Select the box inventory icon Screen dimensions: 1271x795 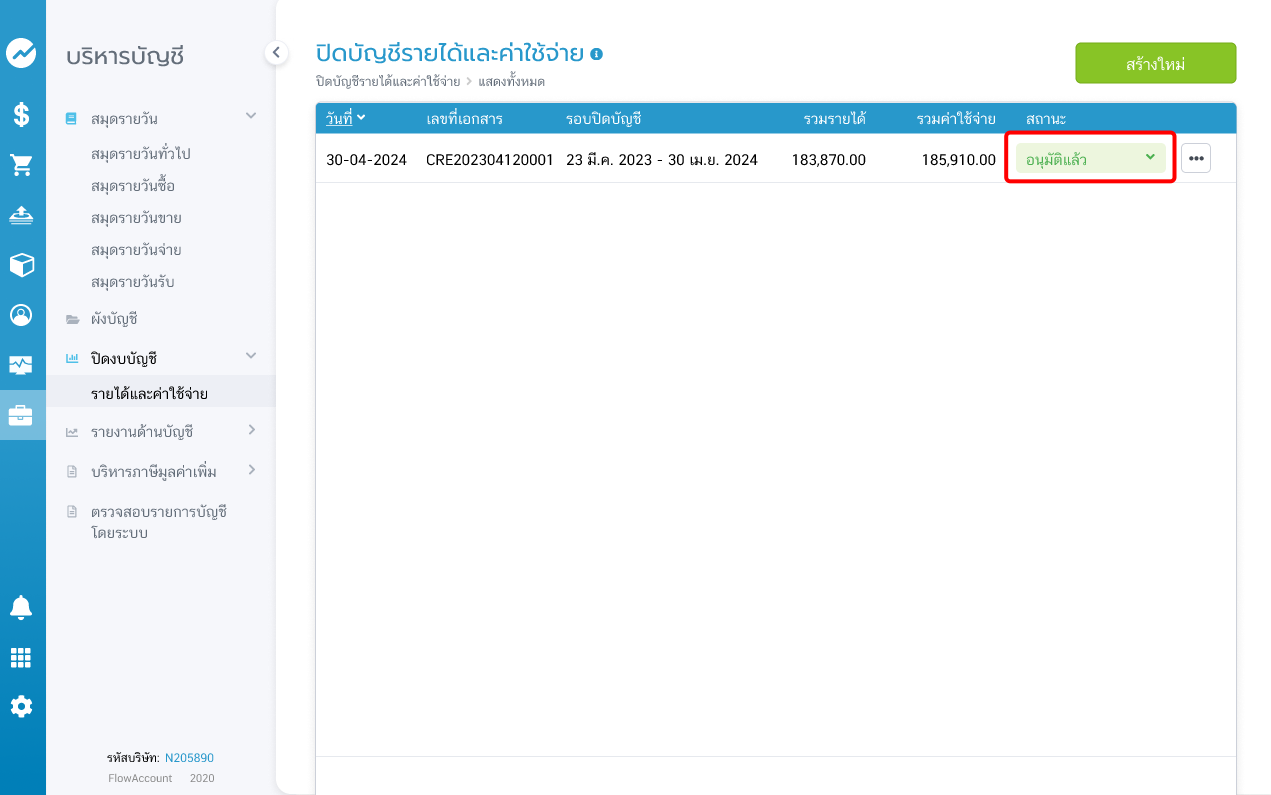coord(21,265)
